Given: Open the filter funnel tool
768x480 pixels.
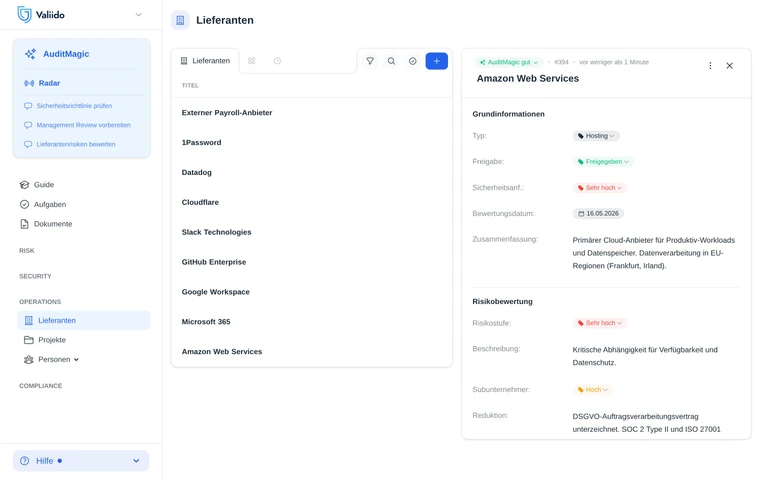Looking at the screenshot, I should coord(370,61).
